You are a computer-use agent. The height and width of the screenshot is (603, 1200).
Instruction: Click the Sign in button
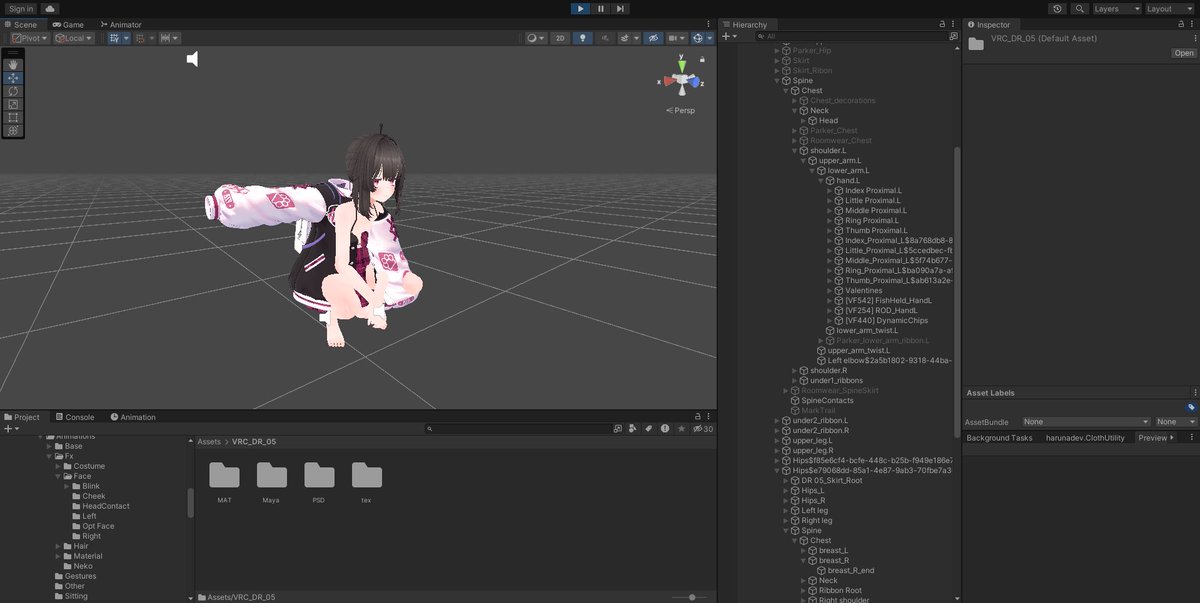21,8
